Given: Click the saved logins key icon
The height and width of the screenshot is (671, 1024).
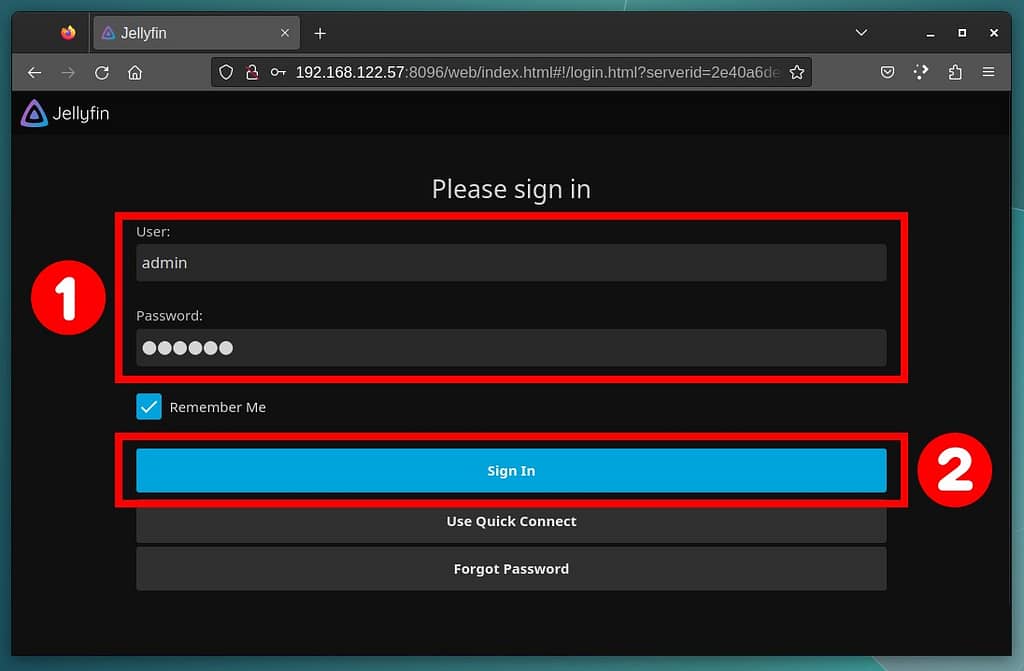Looking at the screenshot, I should pos(278,73).
